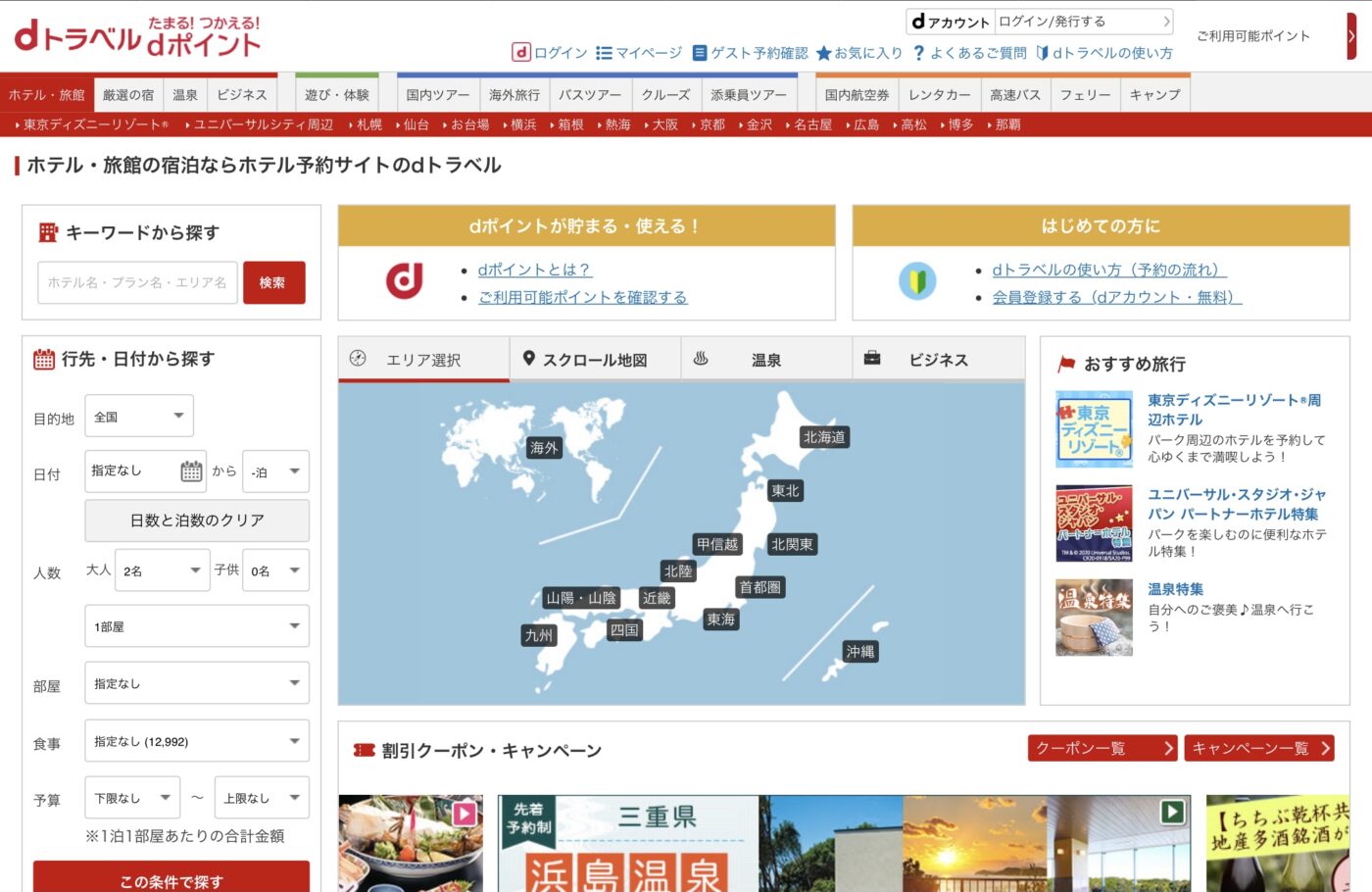The image size is (1372, 892).
Task: Click the dTravel dPoint logo
Action: pyautogui.click(x=137, y=37)
